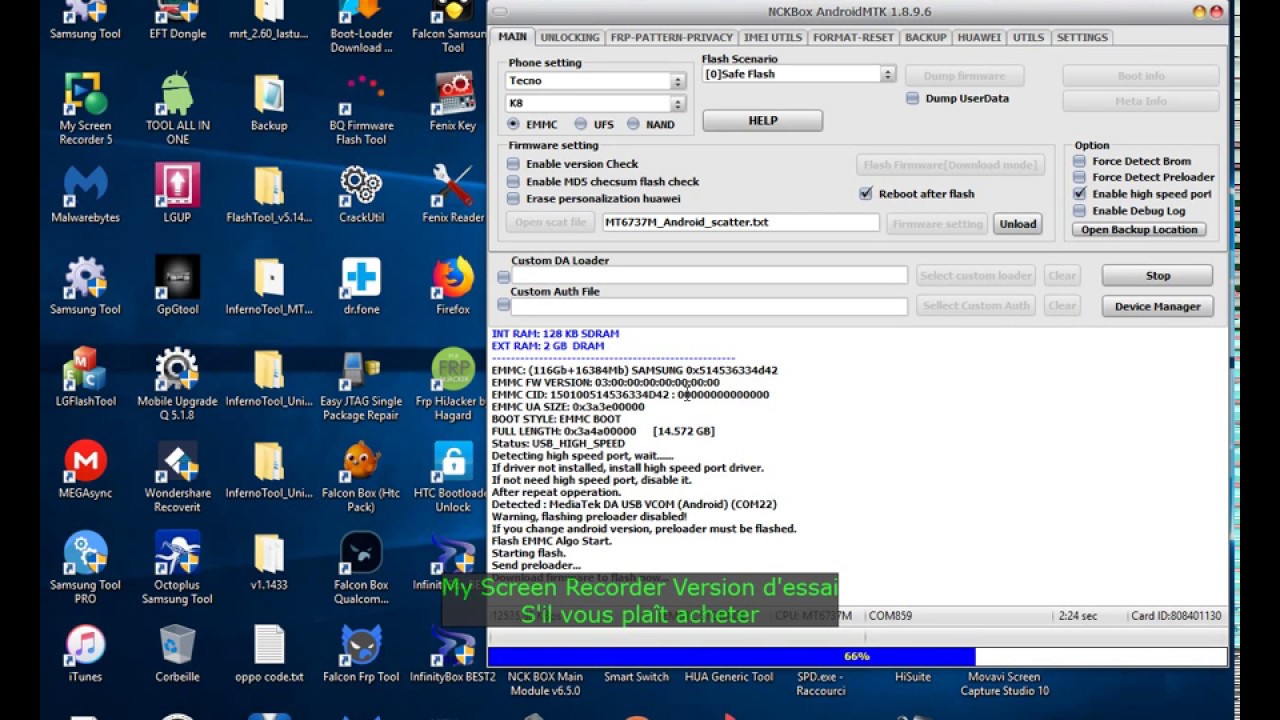
Task: Switch to BACKUP tab
Action: click(x=925, y=37)
